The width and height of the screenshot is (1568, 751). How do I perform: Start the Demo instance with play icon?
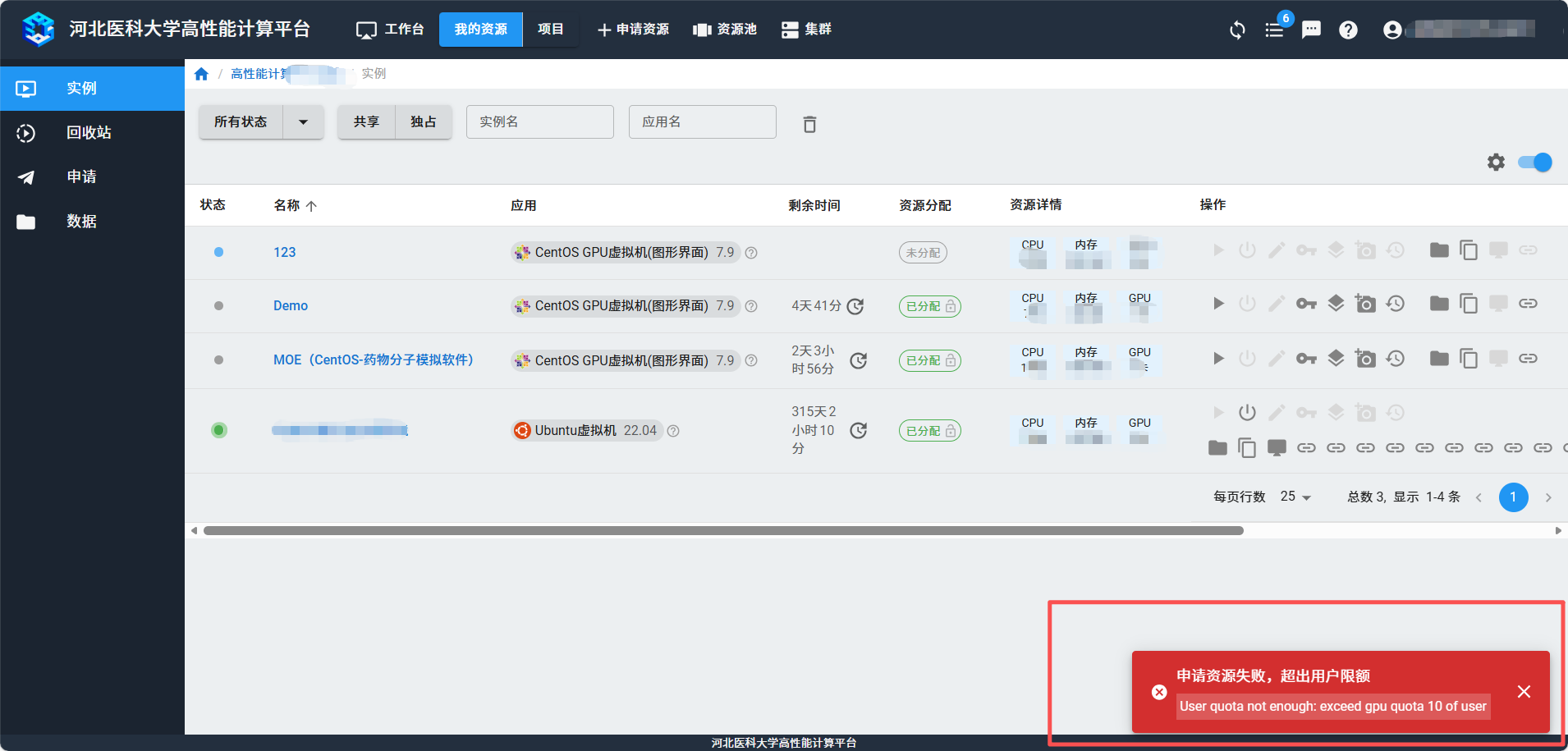coord(1218,304)
